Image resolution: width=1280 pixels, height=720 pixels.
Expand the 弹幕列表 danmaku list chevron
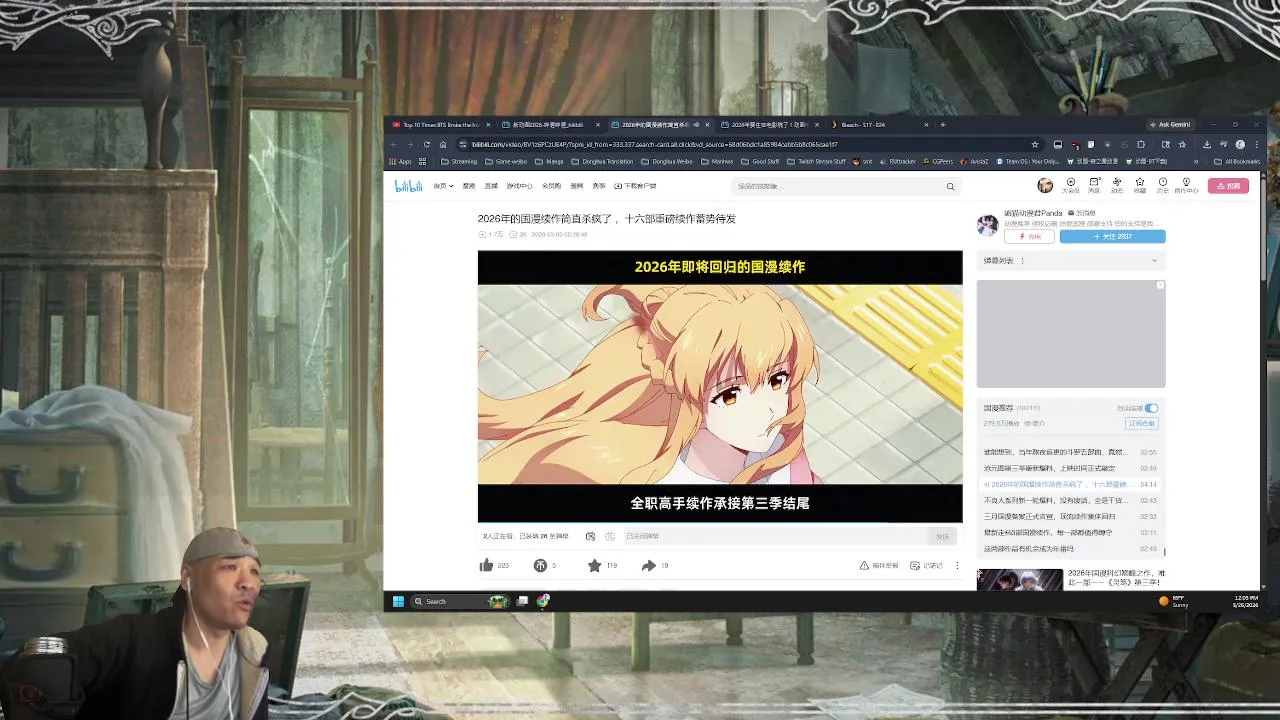point(1154,260)
